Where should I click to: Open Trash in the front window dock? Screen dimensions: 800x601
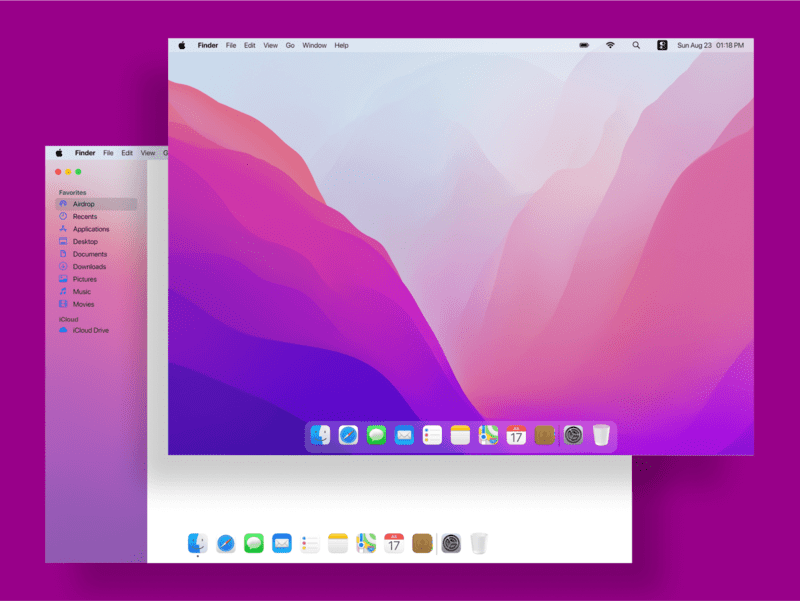coord(602,435)
